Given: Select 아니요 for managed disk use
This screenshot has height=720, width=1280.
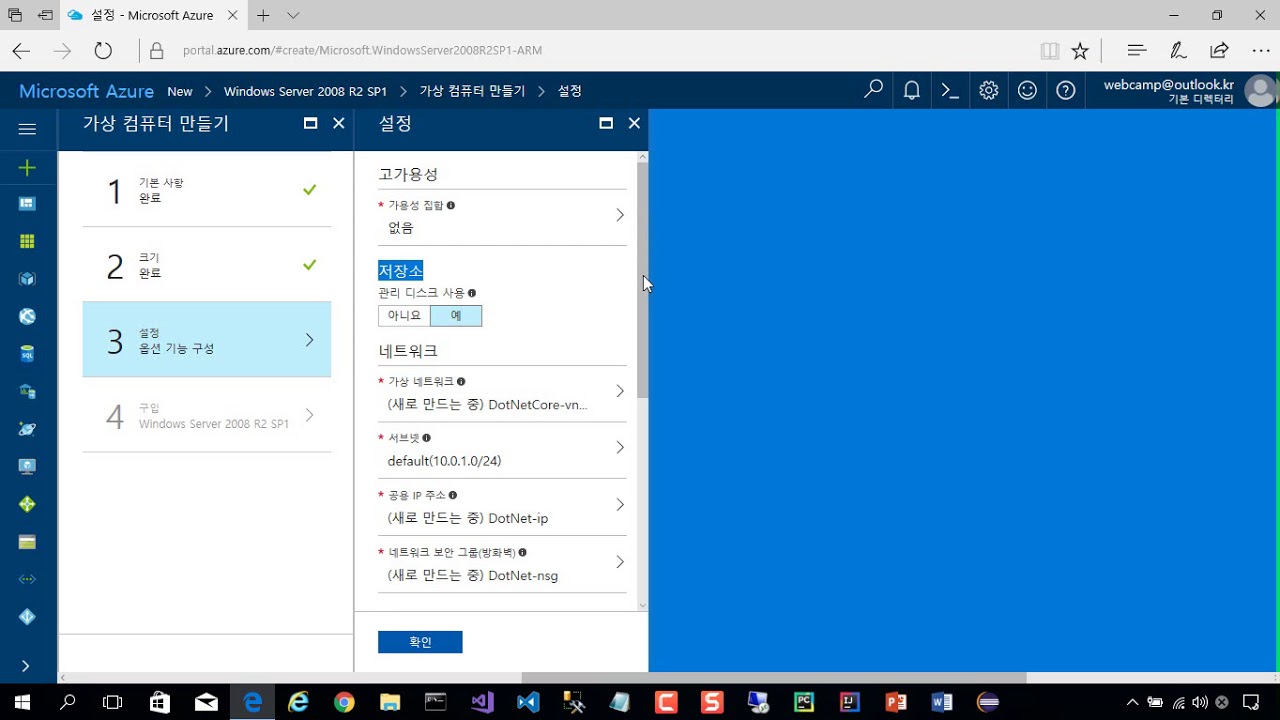Looking at the screenshot, I should [x=404, y=315].
